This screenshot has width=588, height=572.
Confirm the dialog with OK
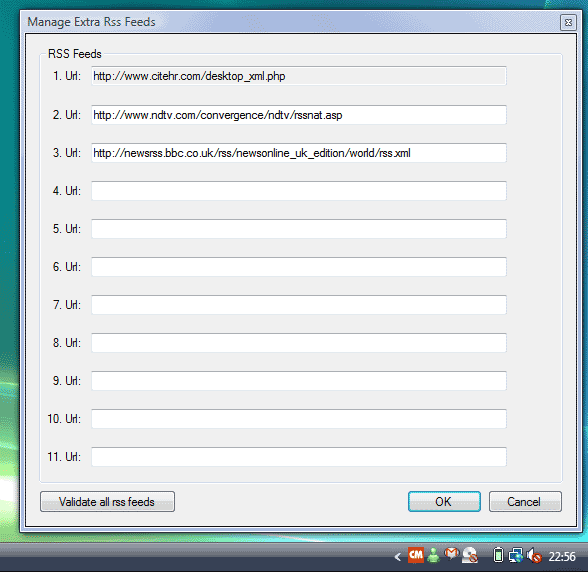[444, 501]
